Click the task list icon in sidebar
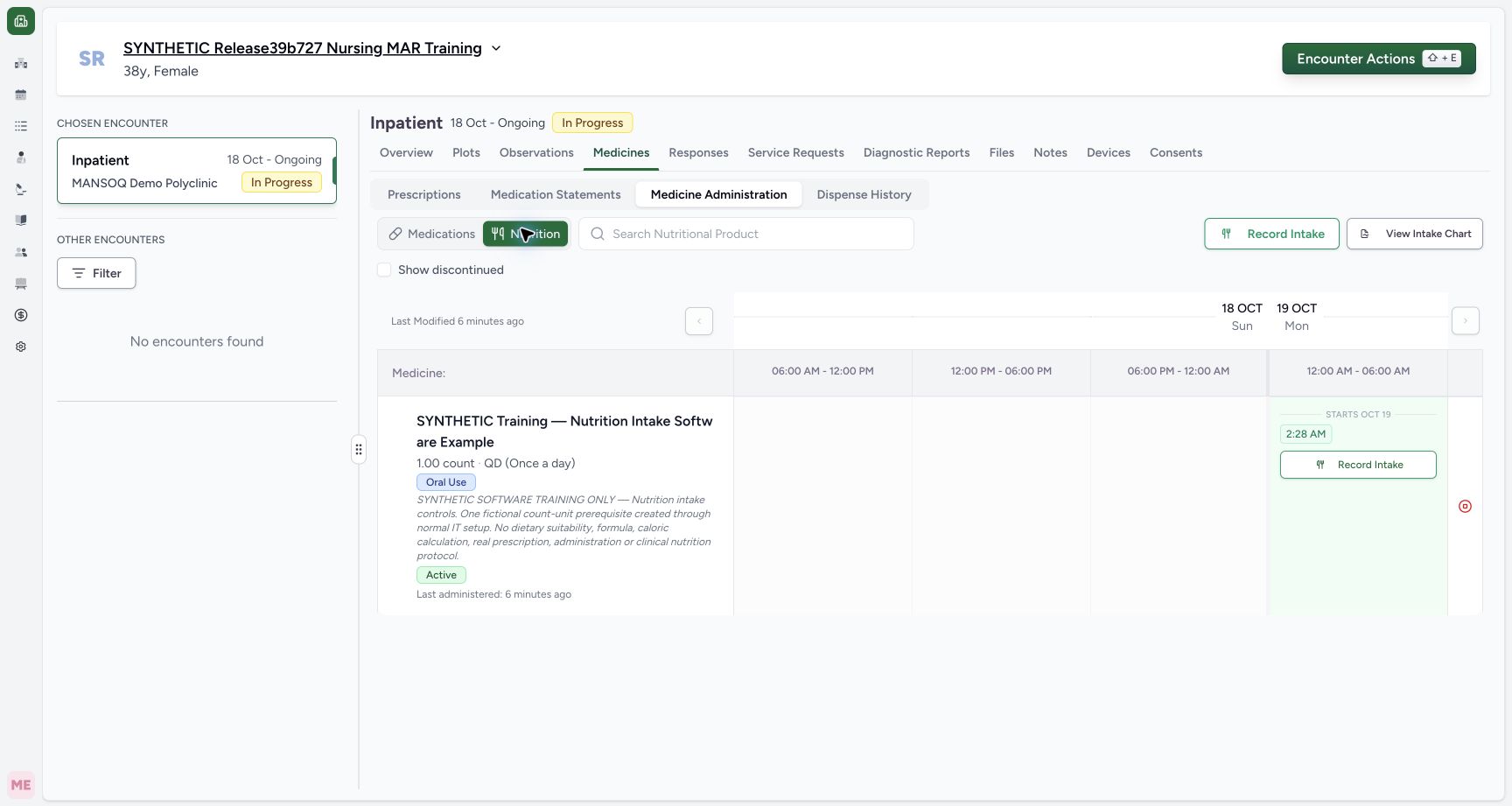The height and width of the screenshot is (806, 1512). (21, 126)
